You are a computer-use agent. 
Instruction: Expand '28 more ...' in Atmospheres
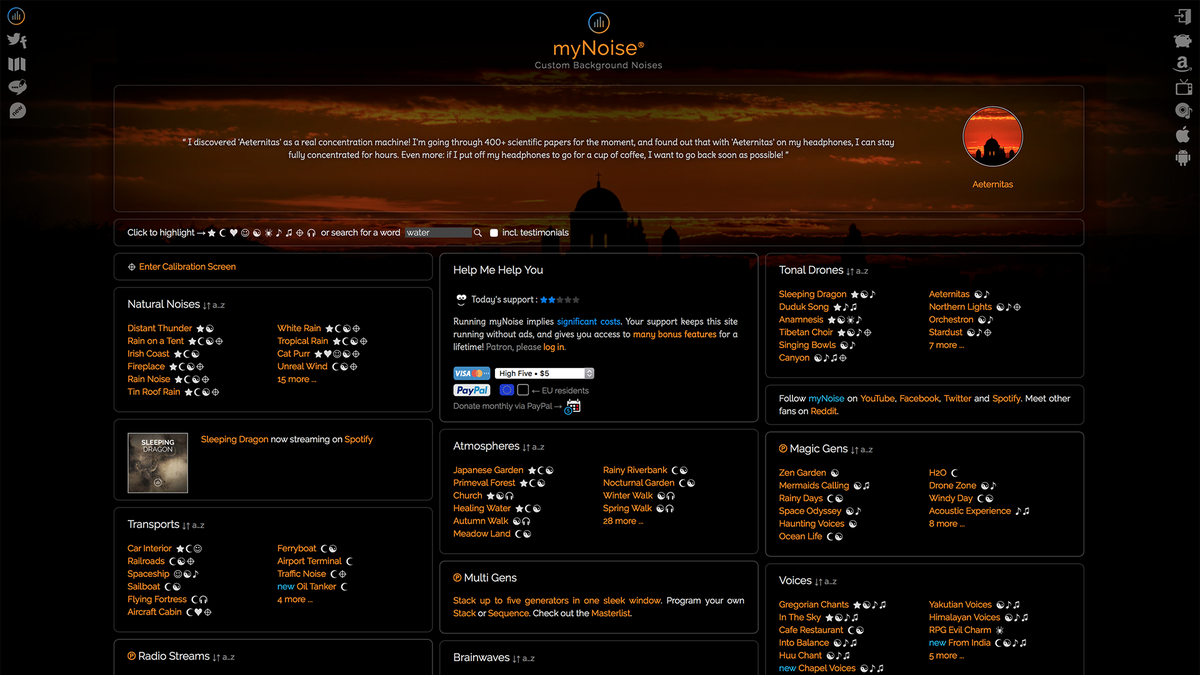(622, 521)
